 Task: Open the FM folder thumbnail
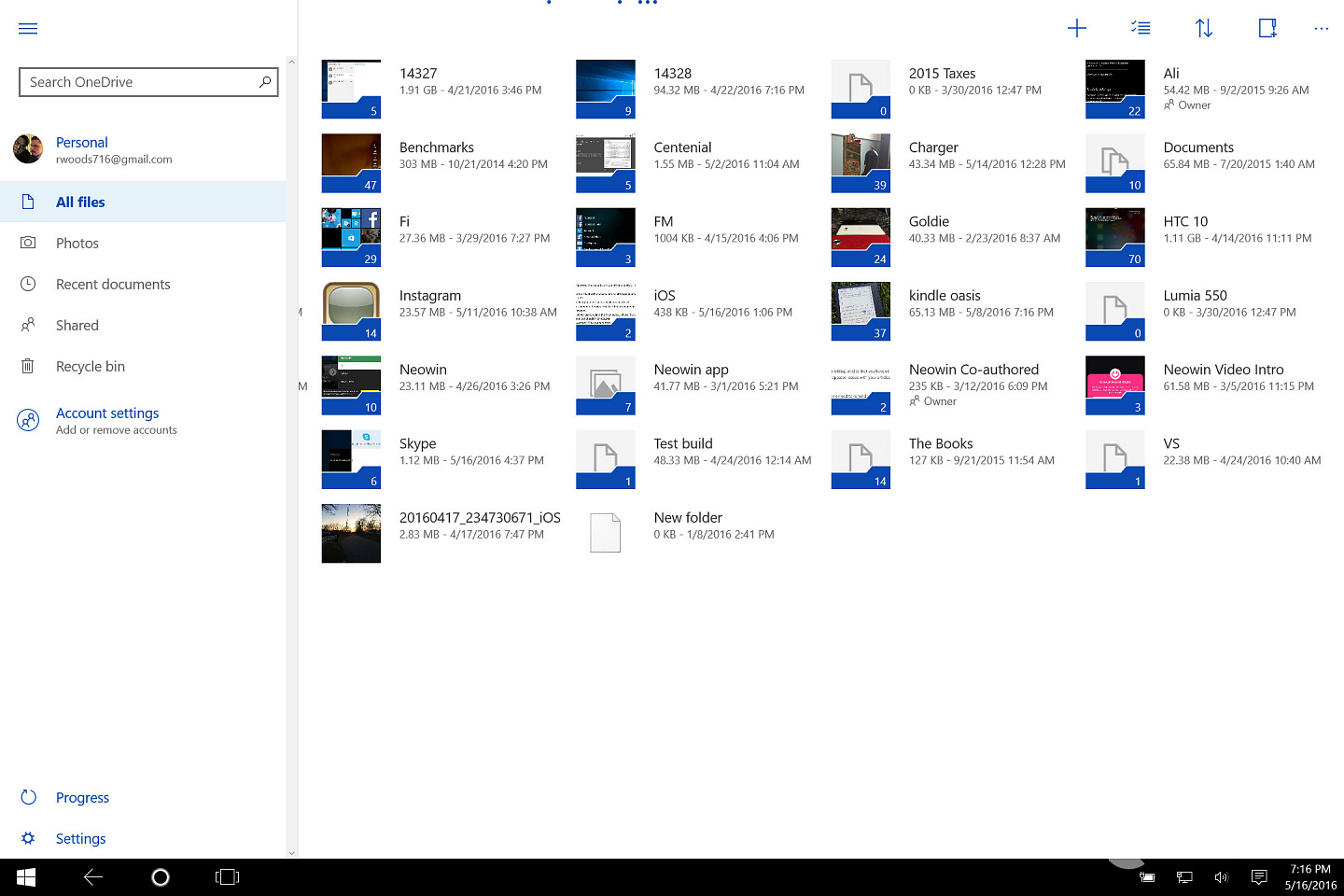[606, 237]
